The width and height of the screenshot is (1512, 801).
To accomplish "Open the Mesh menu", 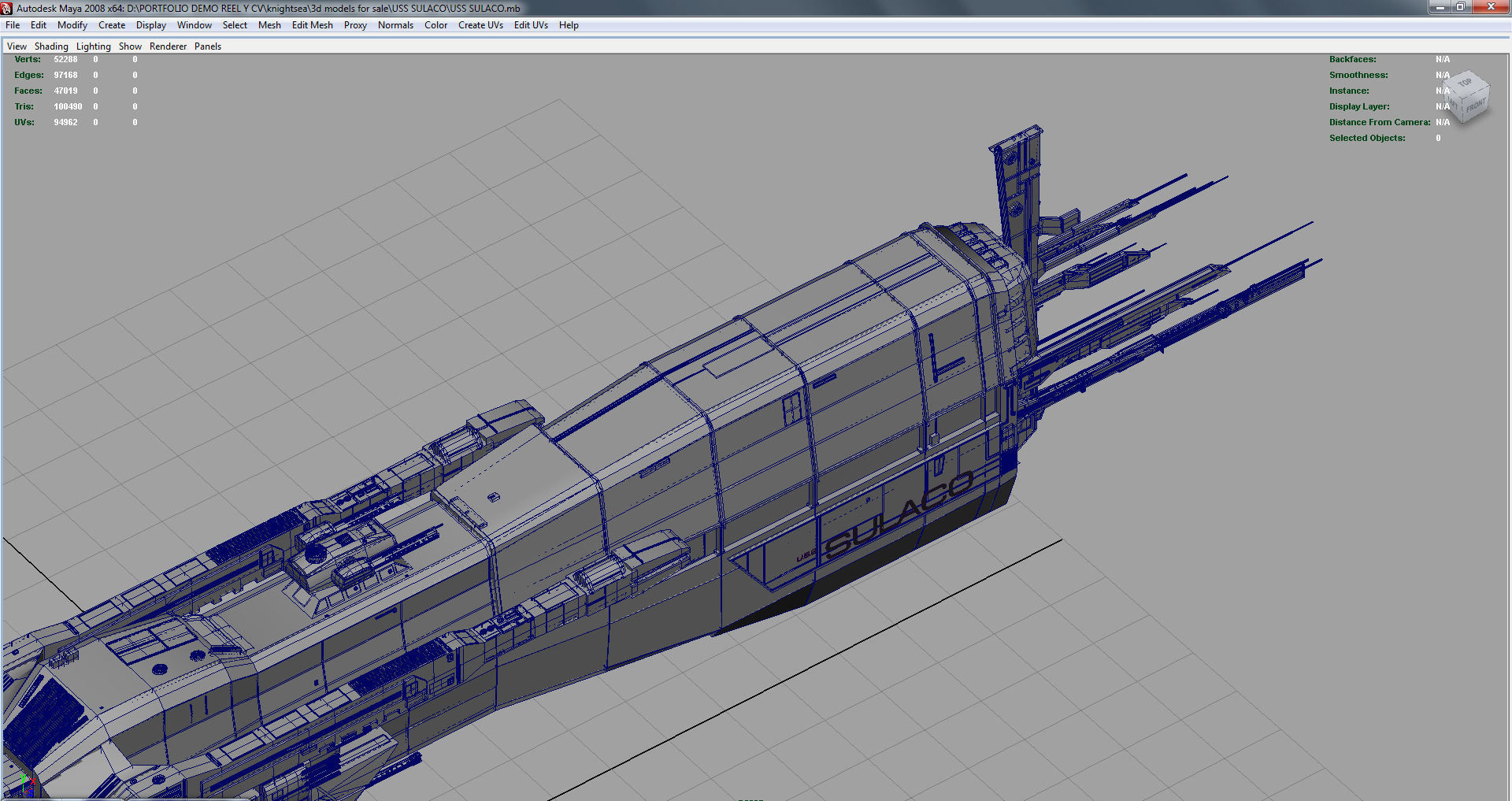I will coord(269,25).
